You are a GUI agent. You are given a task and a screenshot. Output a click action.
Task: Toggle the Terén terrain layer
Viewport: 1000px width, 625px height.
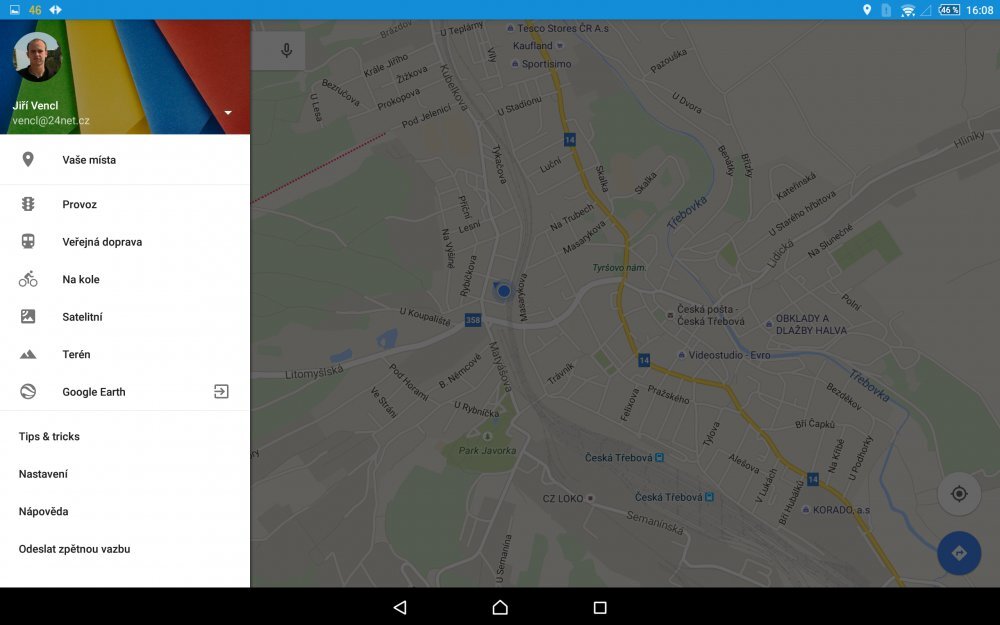[27, 354]
